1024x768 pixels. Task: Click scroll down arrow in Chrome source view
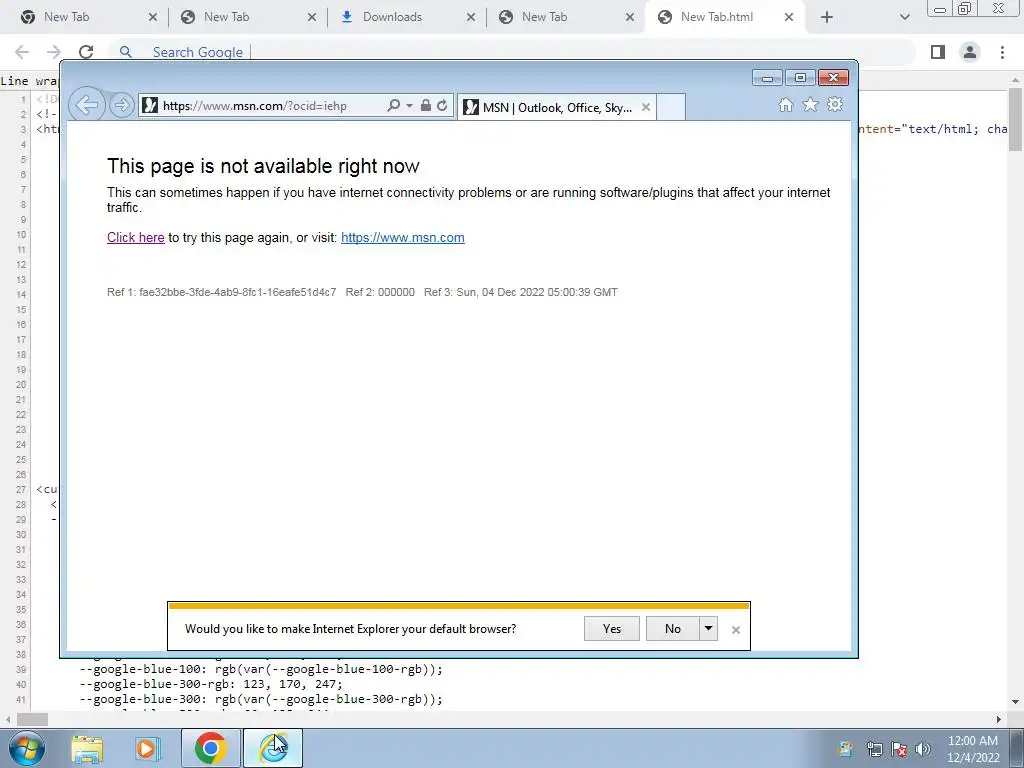tap(1016, 703)
